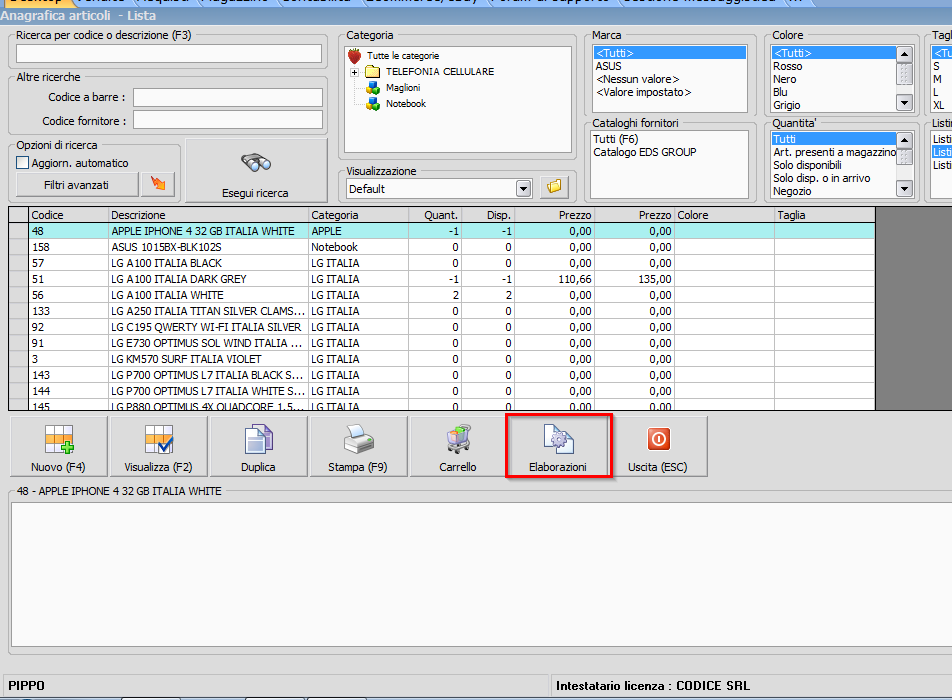Click the Filtri avanzati button
Viewport: 952px width, 700px height.
[x=76, y=185]
